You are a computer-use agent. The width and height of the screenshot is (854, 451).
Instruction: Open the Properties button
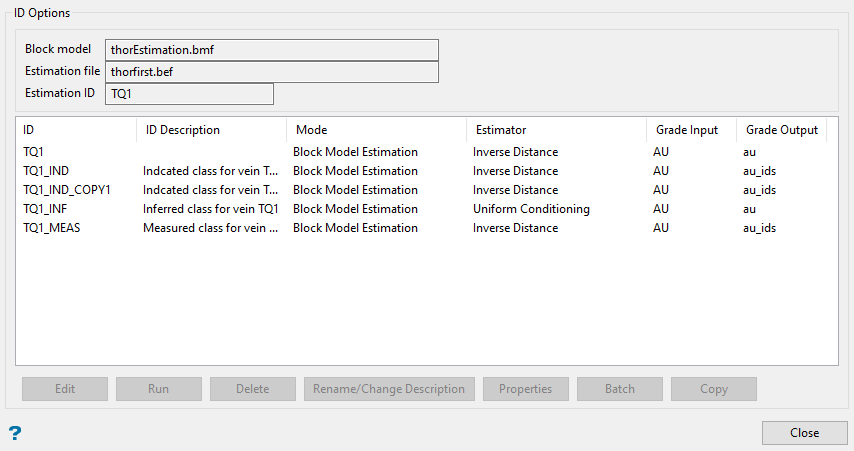tap(526, 389)
